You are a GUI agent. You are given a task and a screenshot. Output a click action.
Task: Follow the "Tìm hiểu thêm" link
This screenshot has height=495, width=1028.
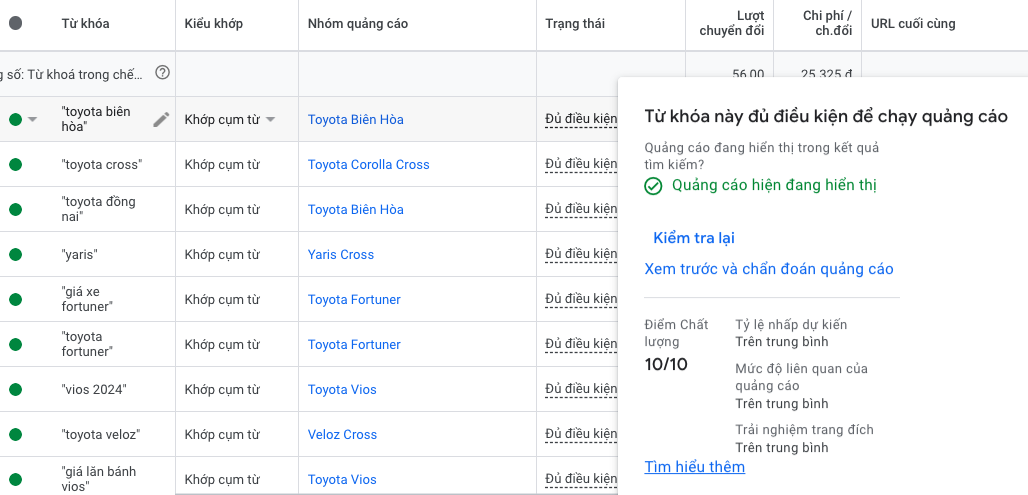(694, 467)
